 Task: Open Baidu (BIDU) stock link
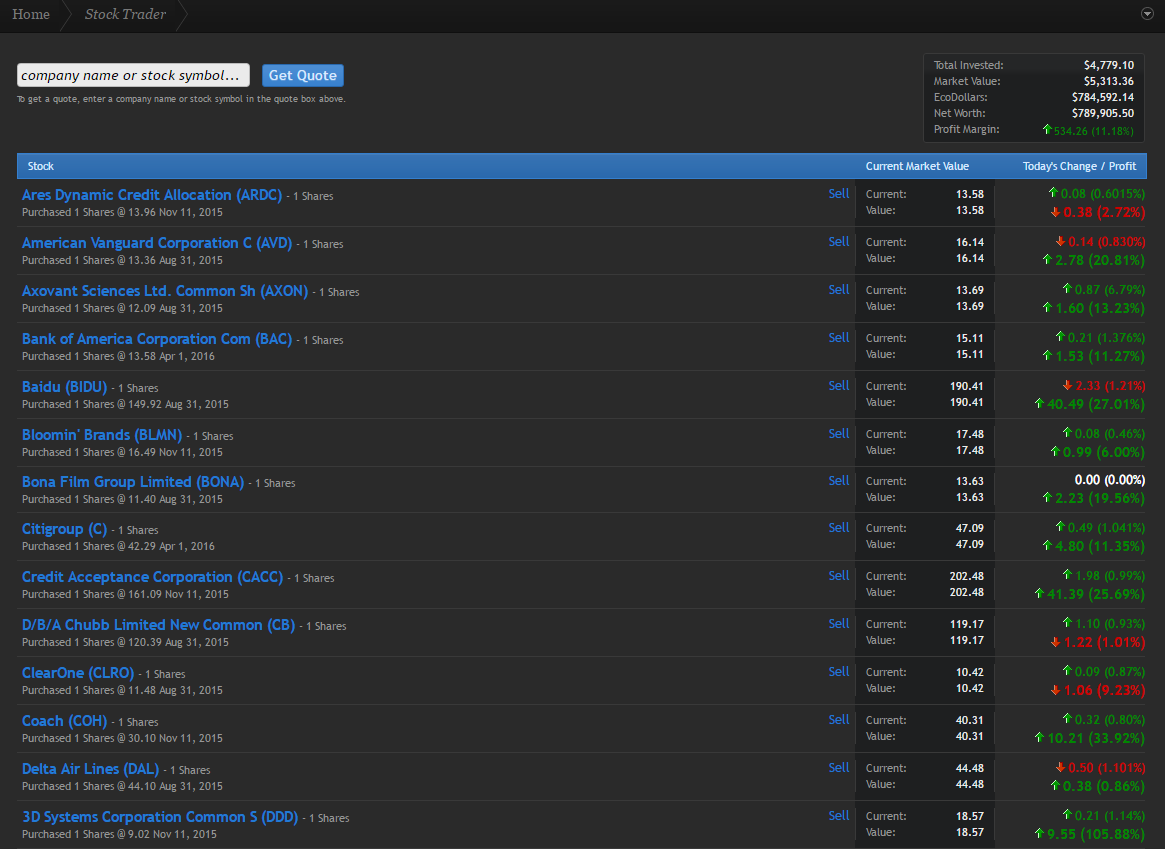pos(65,387)
